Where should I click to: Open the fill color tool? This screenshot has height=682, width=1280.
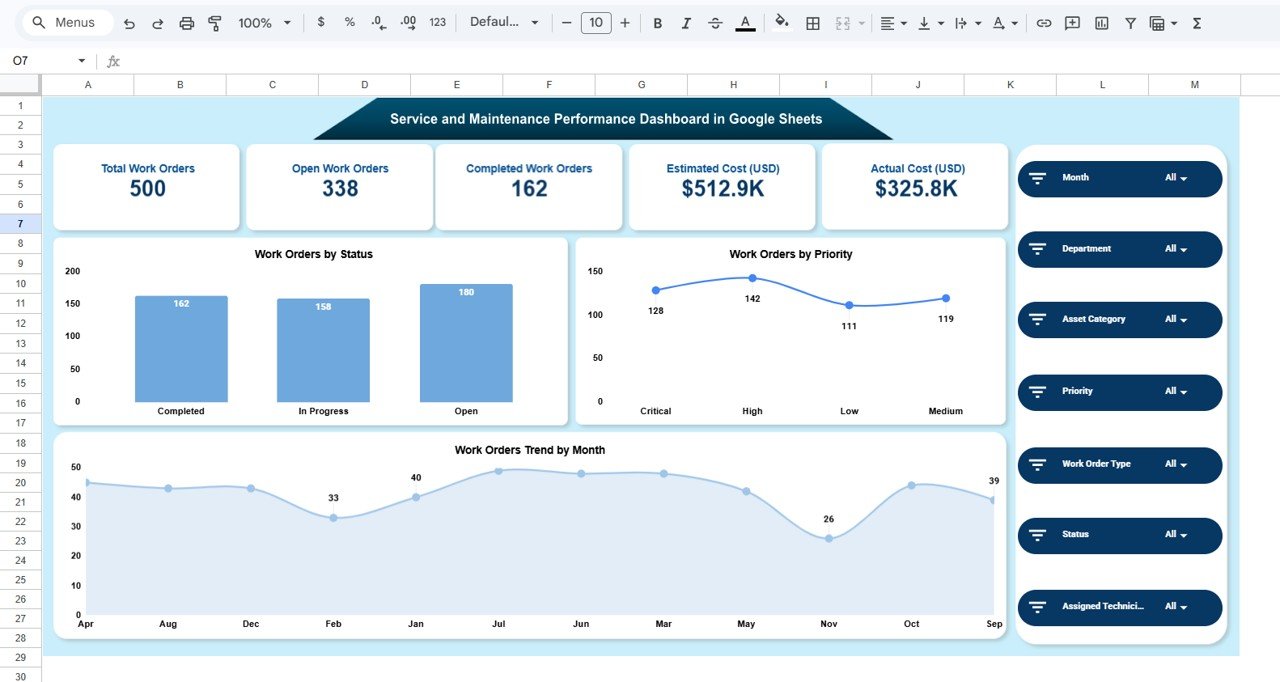[781, 22]
